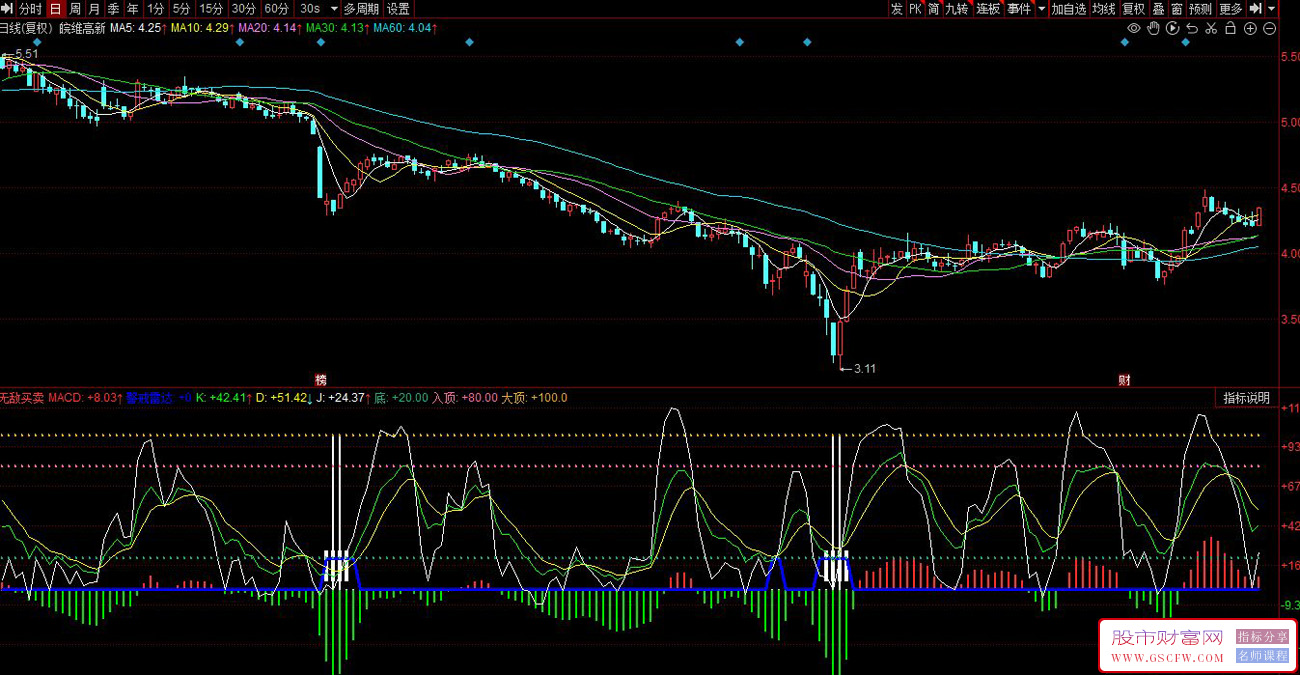1300x675 pixels.
Task: Click the 指标说明 indicator description button
Action: [1246, 397]
